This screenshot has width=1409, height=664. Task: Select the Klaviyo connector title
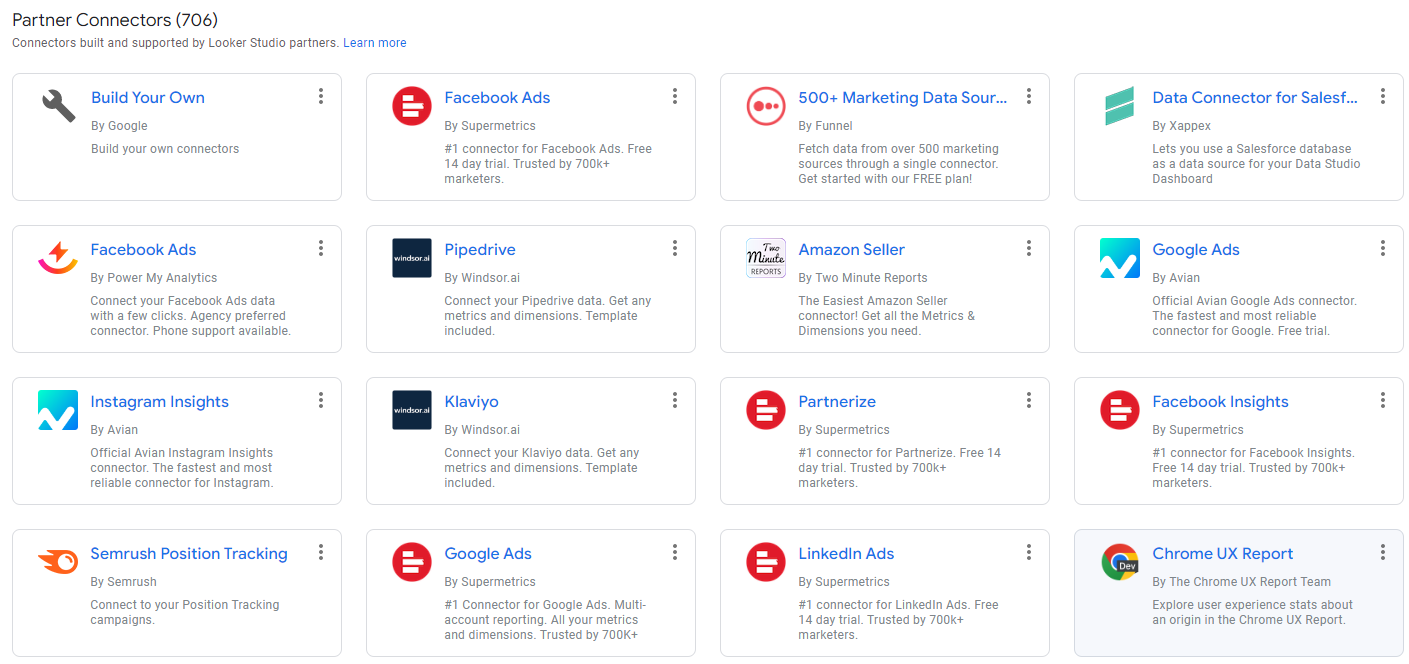471,401
